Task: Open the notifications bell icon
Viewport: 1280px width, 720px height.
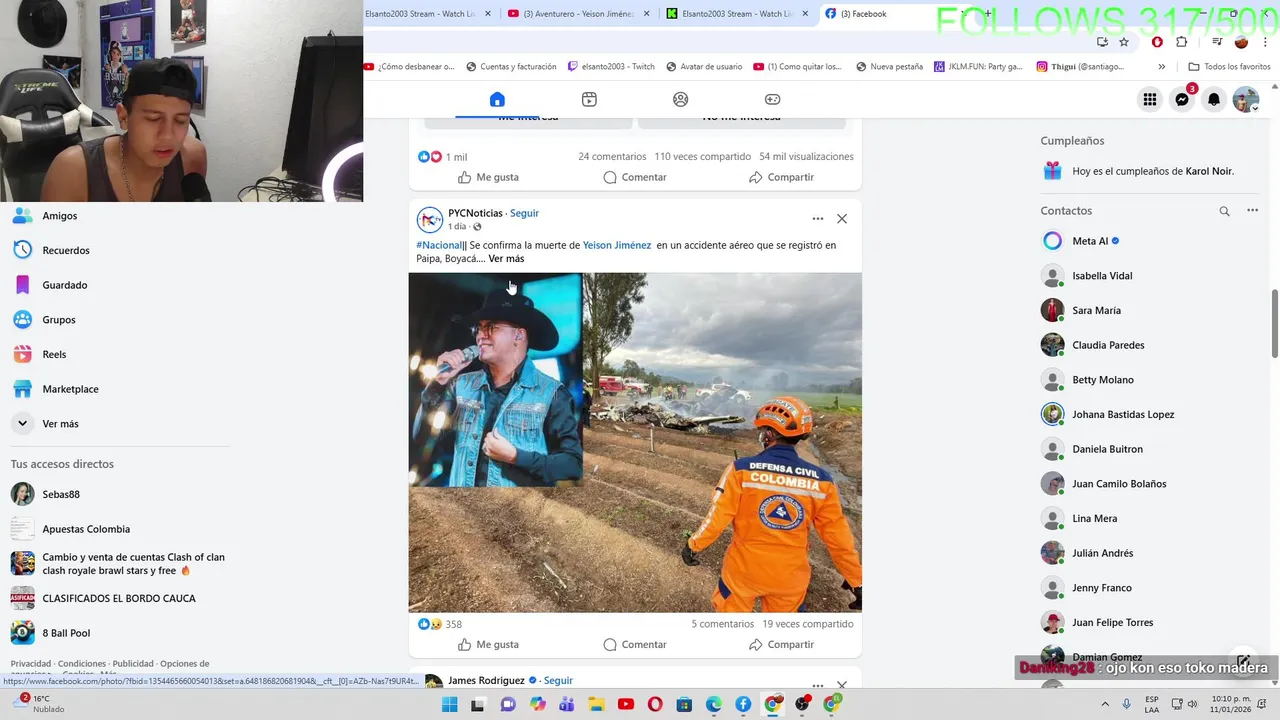Action: pyautogui.click(x=1214, y=99)
